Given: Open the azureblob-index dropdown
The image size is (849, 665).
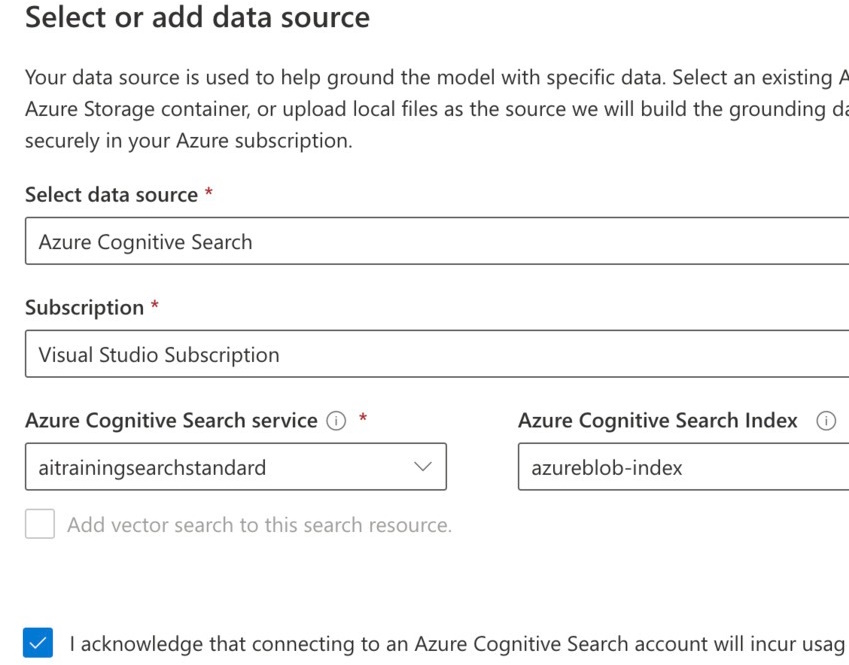Looking at the screenshot, I should (x=683, y=467).
